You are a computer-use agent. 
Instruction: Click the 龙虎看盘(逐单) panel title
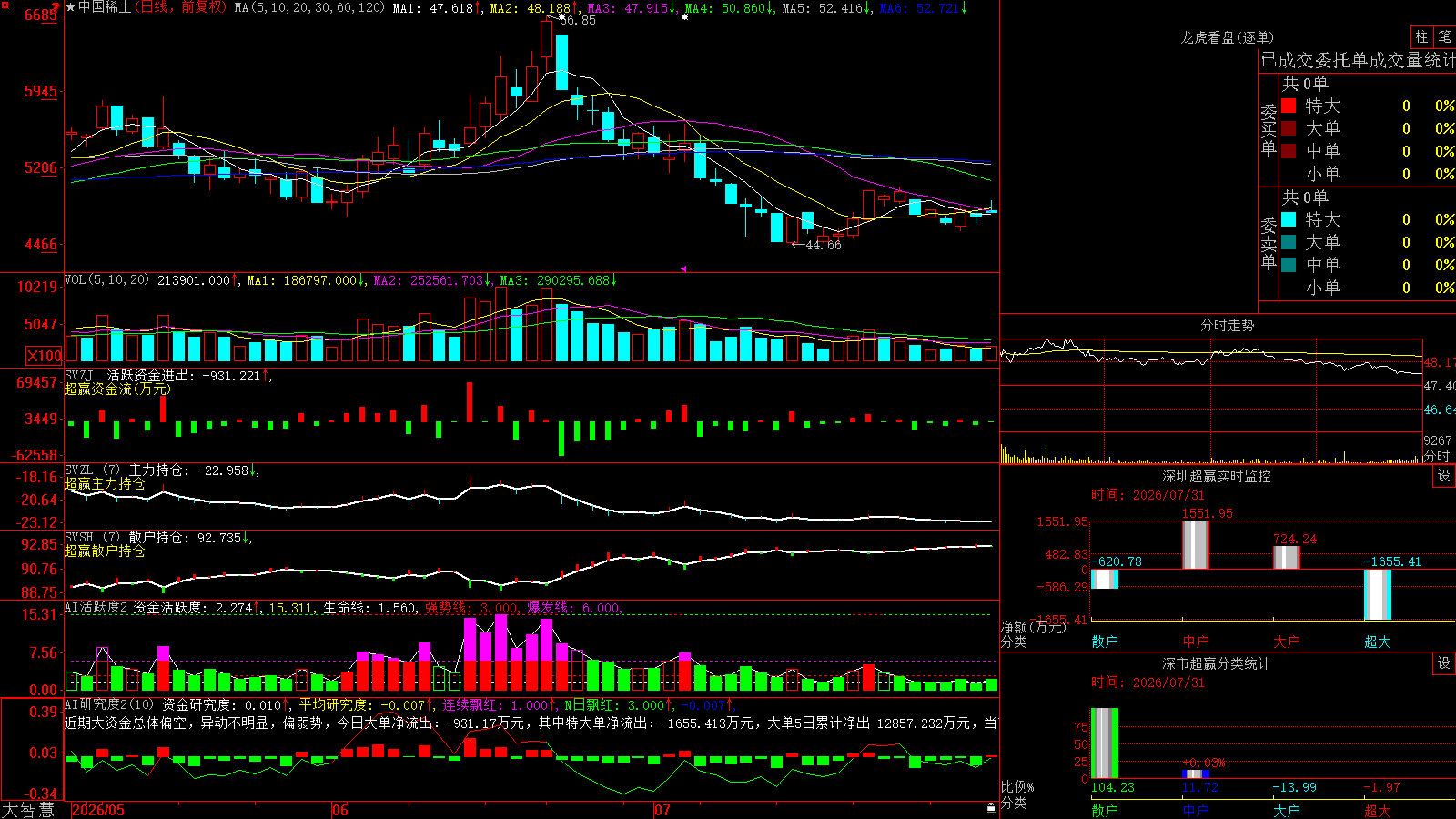1227,37
